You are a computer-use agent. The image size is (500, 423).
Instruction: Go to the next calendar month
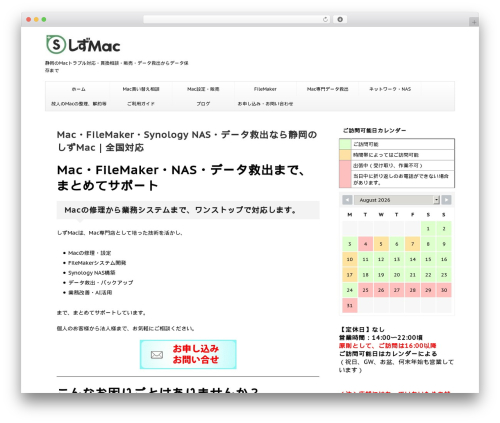point(446,200)
